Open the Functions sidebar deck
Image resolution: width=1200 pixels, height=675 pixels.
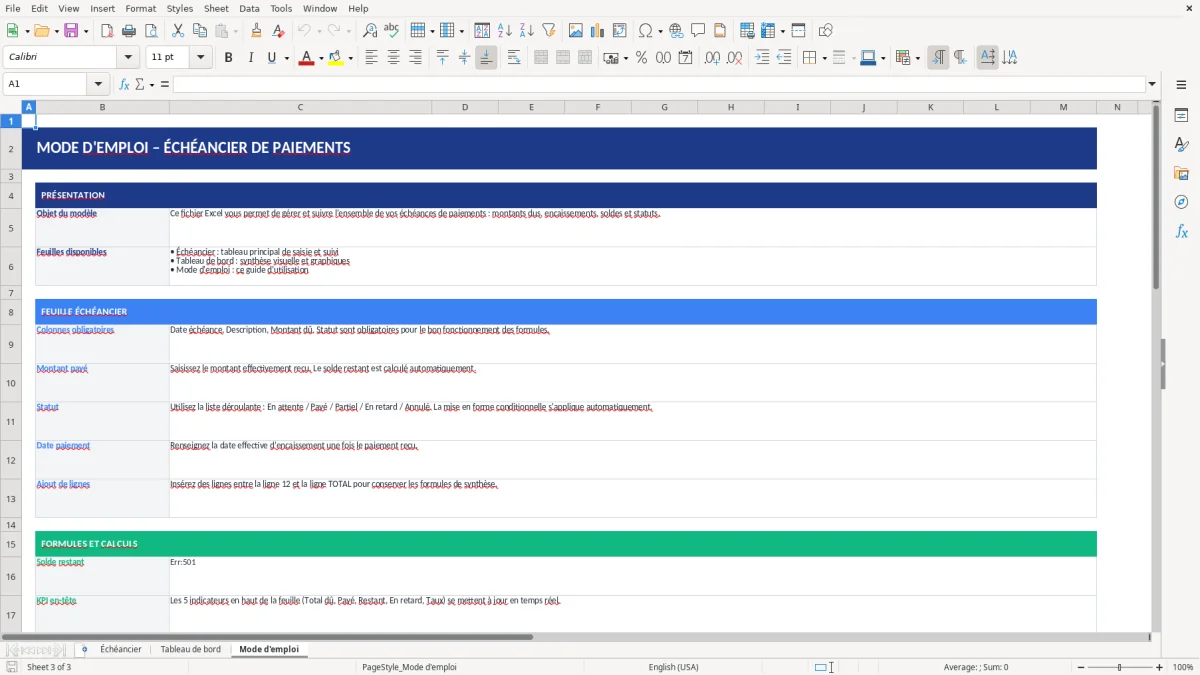[x=1182, y=231]
